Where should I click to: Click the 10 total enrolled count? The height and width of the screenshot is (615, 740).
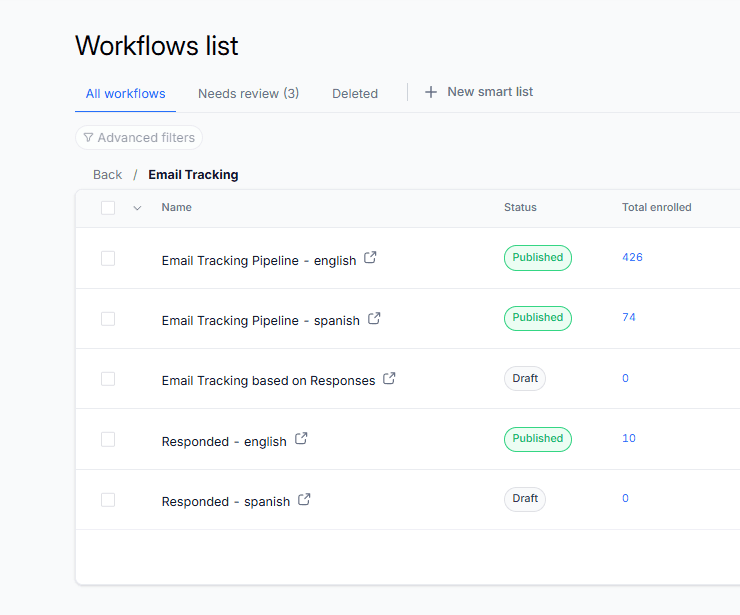[629, 438]
